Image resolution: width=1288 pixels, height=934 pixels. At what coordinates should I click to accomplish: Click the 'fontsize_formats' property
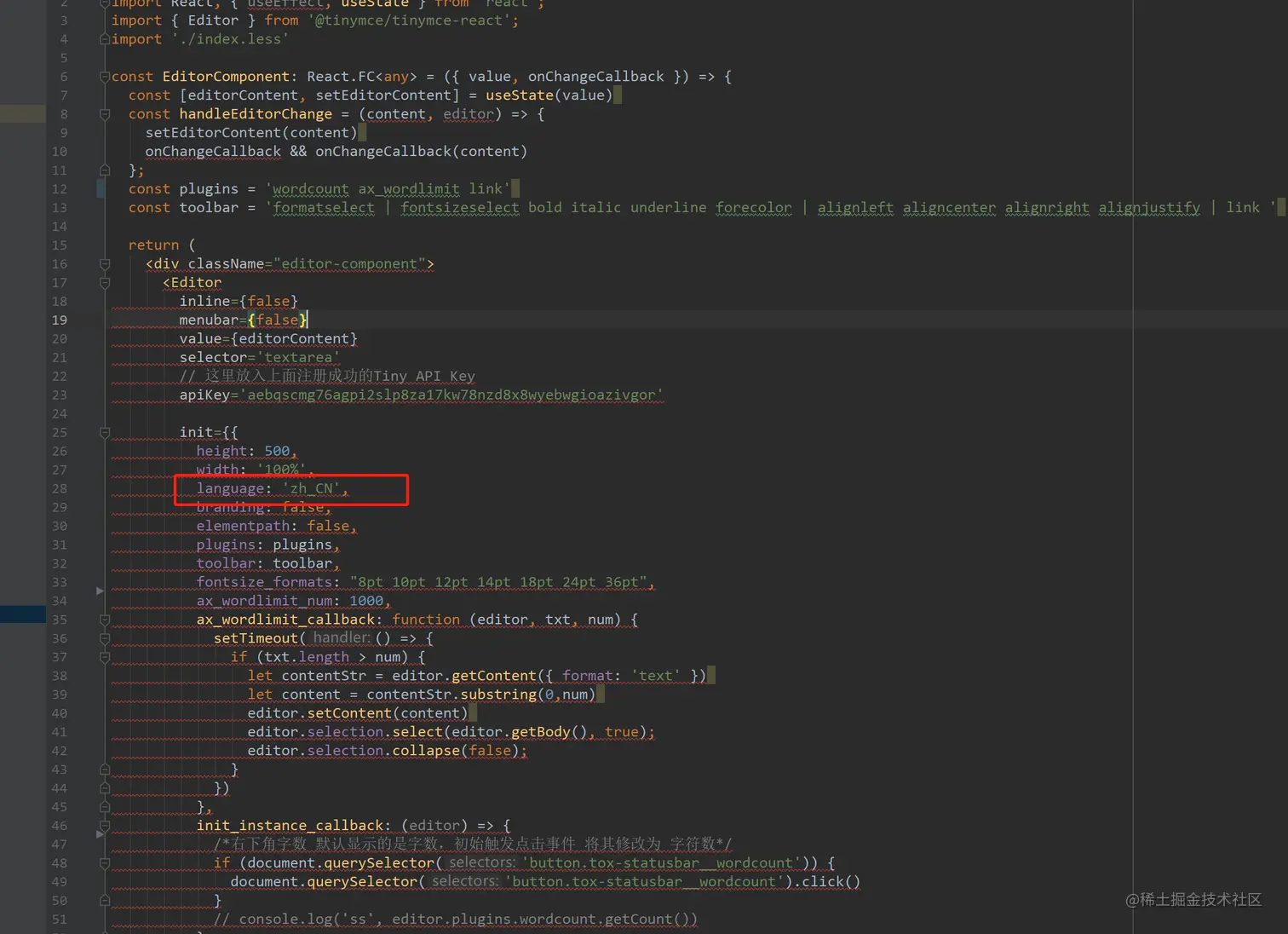point(264,583)
